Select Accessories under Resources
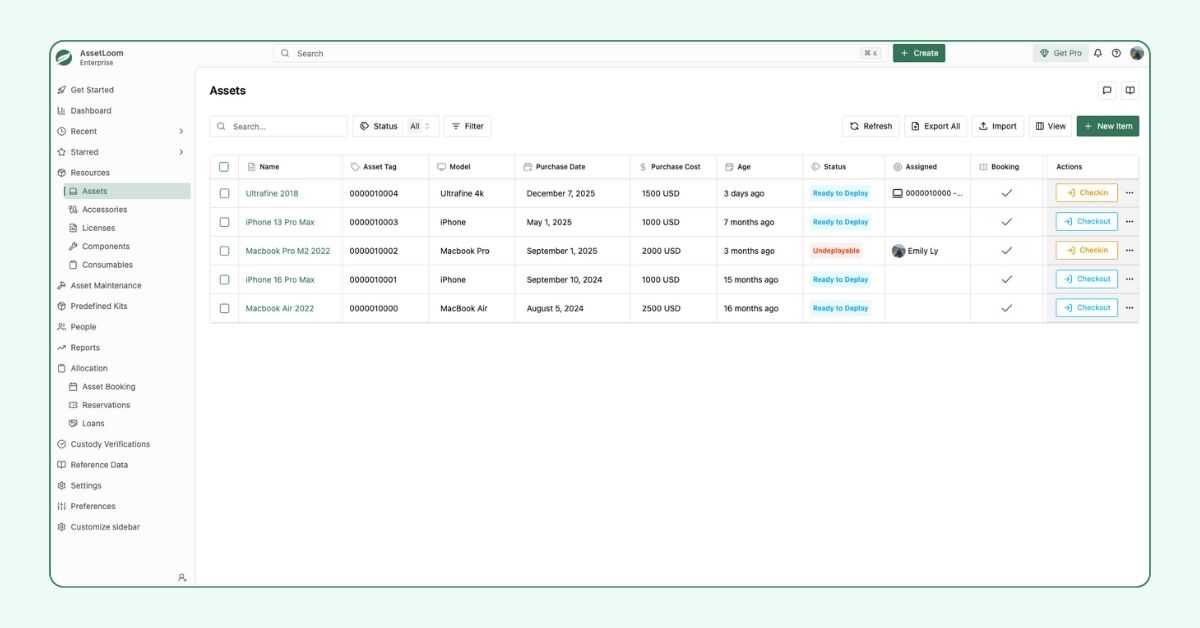This screenshot has height=628, width=1200. click(104, 210)
